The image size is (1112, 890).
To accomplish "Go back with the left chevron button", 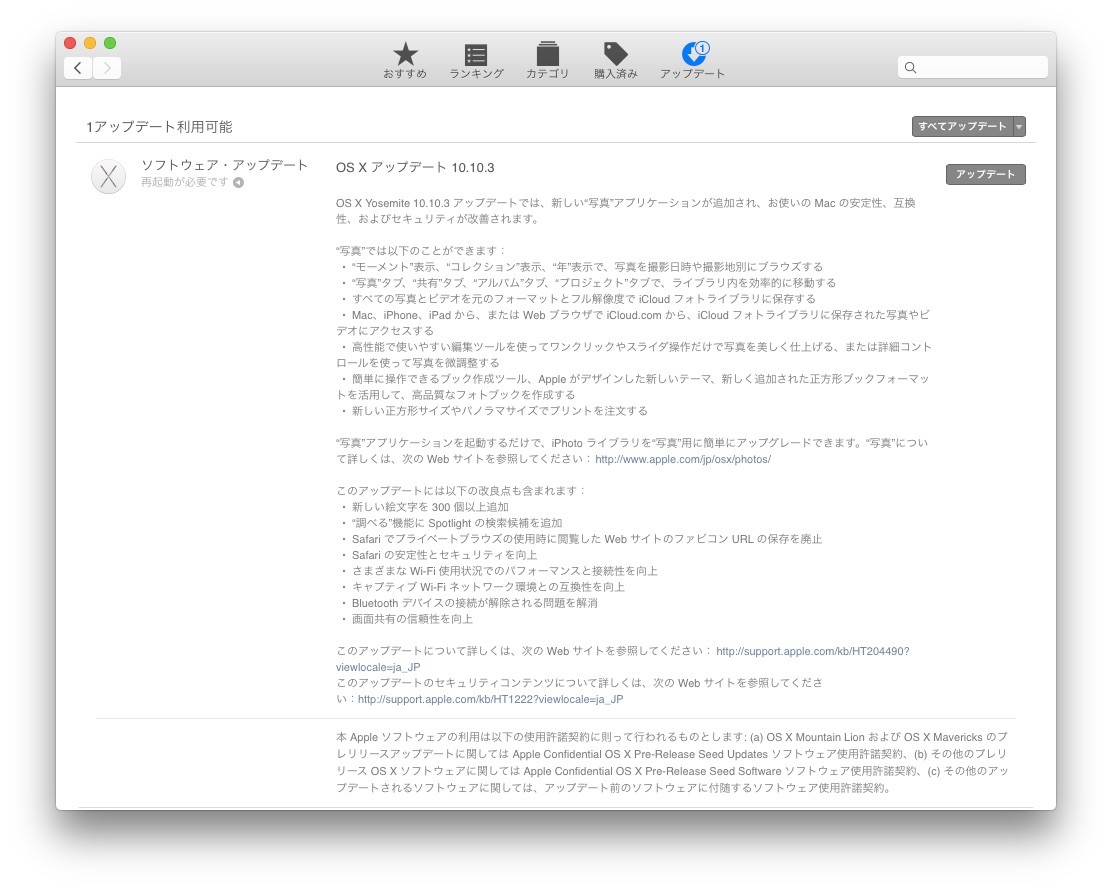I will pyautogui.click(x=78, y=67).
